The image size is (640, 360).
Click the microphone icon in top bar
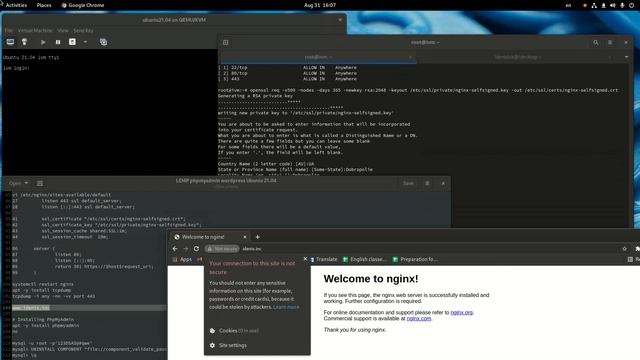(622, 5)
